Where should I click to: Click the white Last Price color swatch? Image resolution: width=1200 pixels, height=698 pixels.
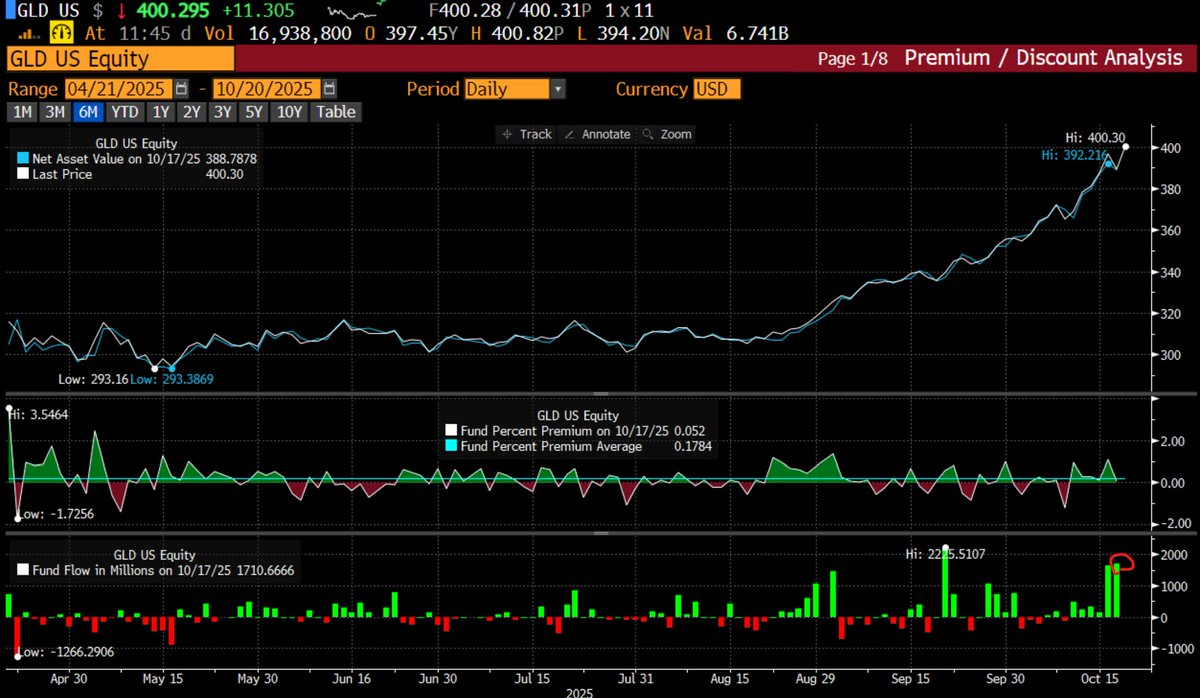24,174
